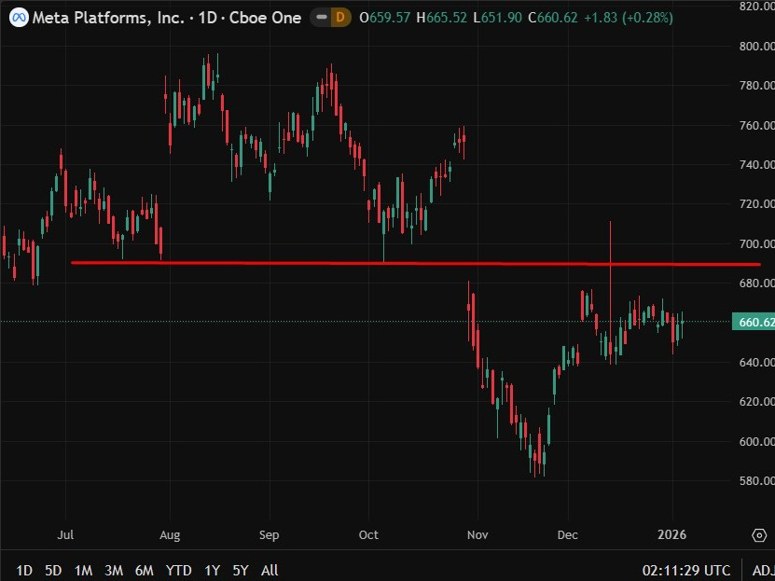Select the 1D time range
Screen dimensions: 775x581
24,570
